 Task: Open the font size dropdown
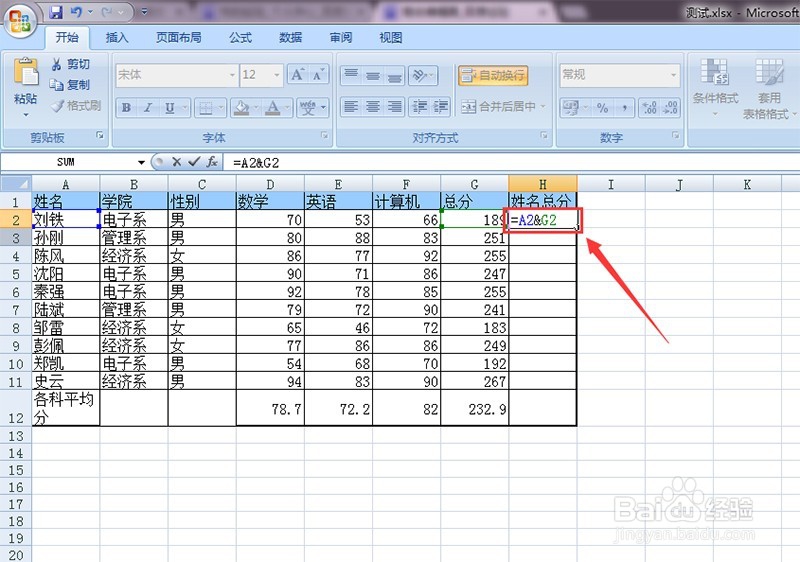point(277,75)
